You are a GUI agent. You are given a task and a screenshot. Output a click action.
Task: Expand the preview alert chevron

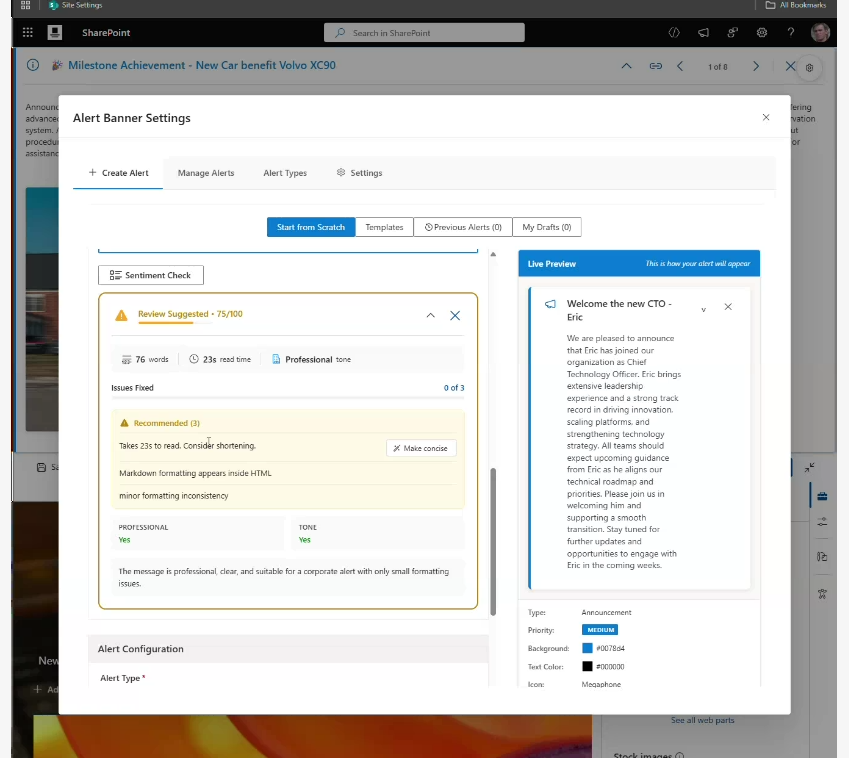(x=703, y=309)
